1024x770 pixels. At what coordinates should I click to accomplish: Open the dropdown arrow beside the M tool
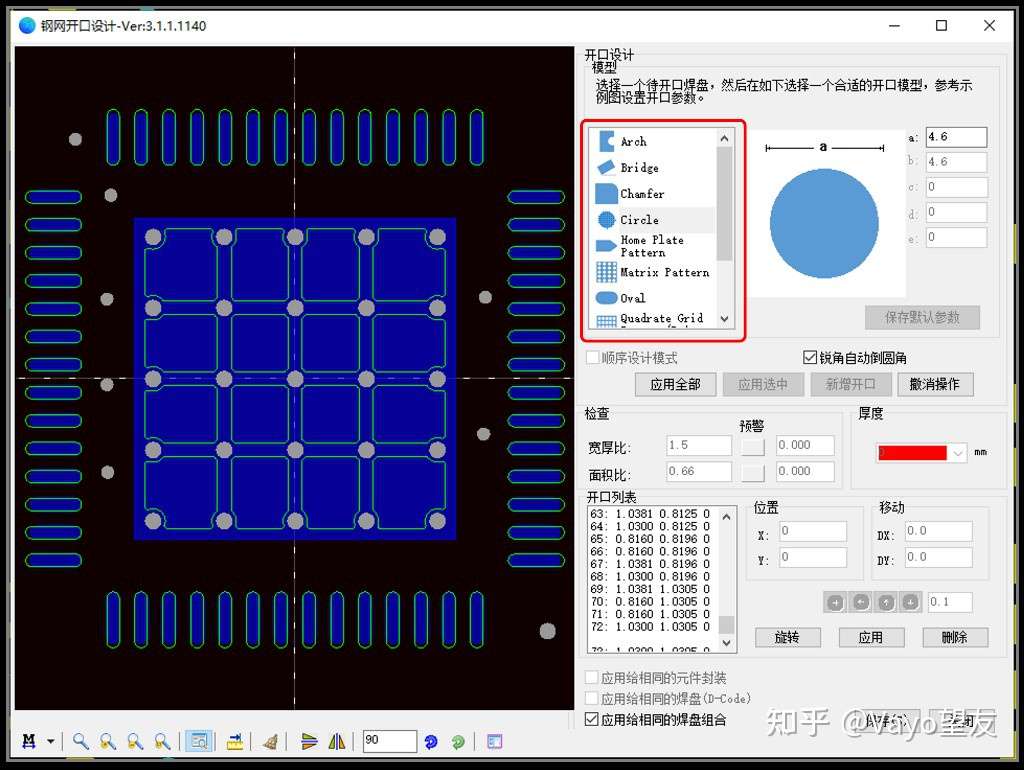point(50,741)
